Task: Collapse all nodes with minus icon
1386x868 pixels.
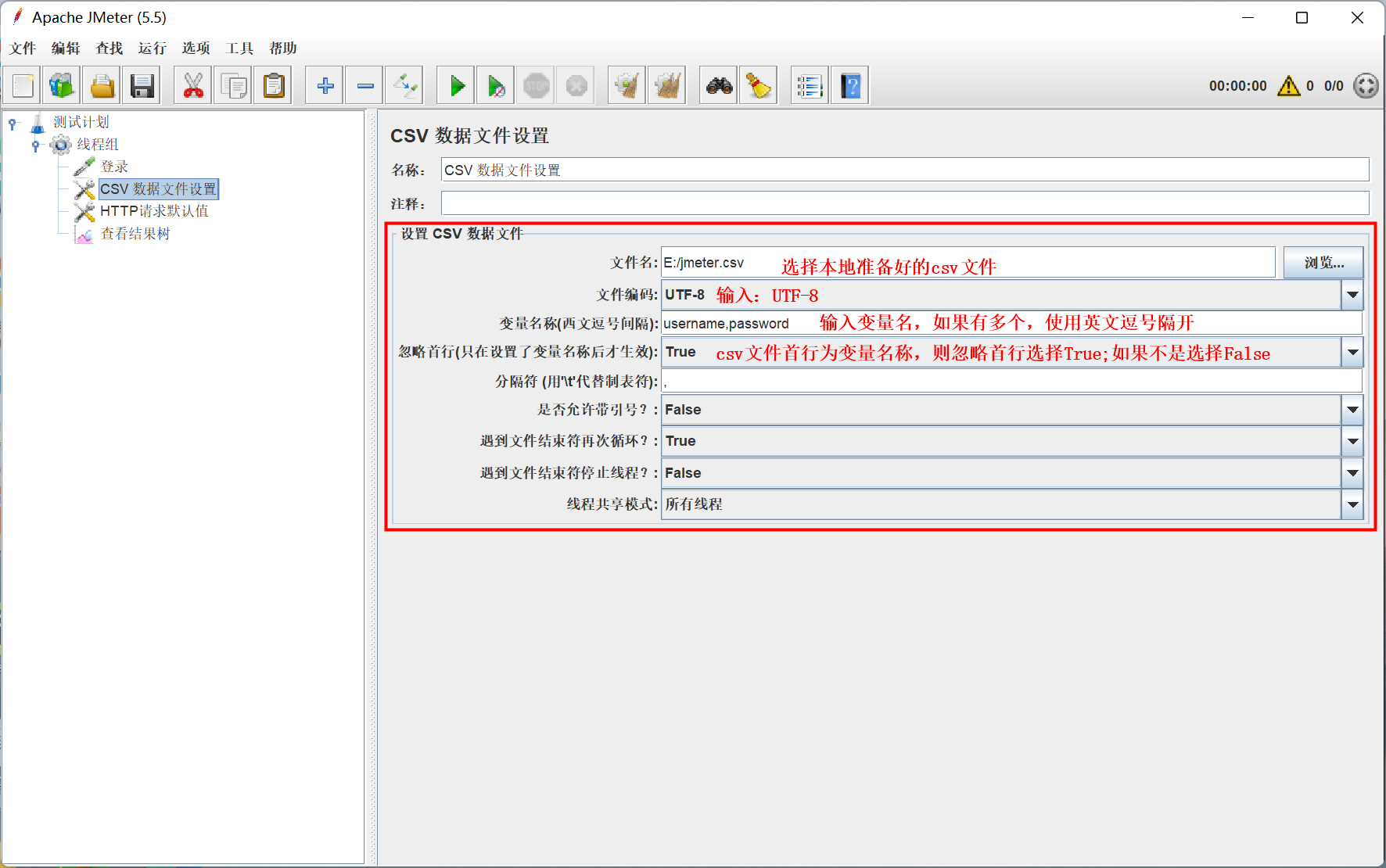Action: pos(365,85)
